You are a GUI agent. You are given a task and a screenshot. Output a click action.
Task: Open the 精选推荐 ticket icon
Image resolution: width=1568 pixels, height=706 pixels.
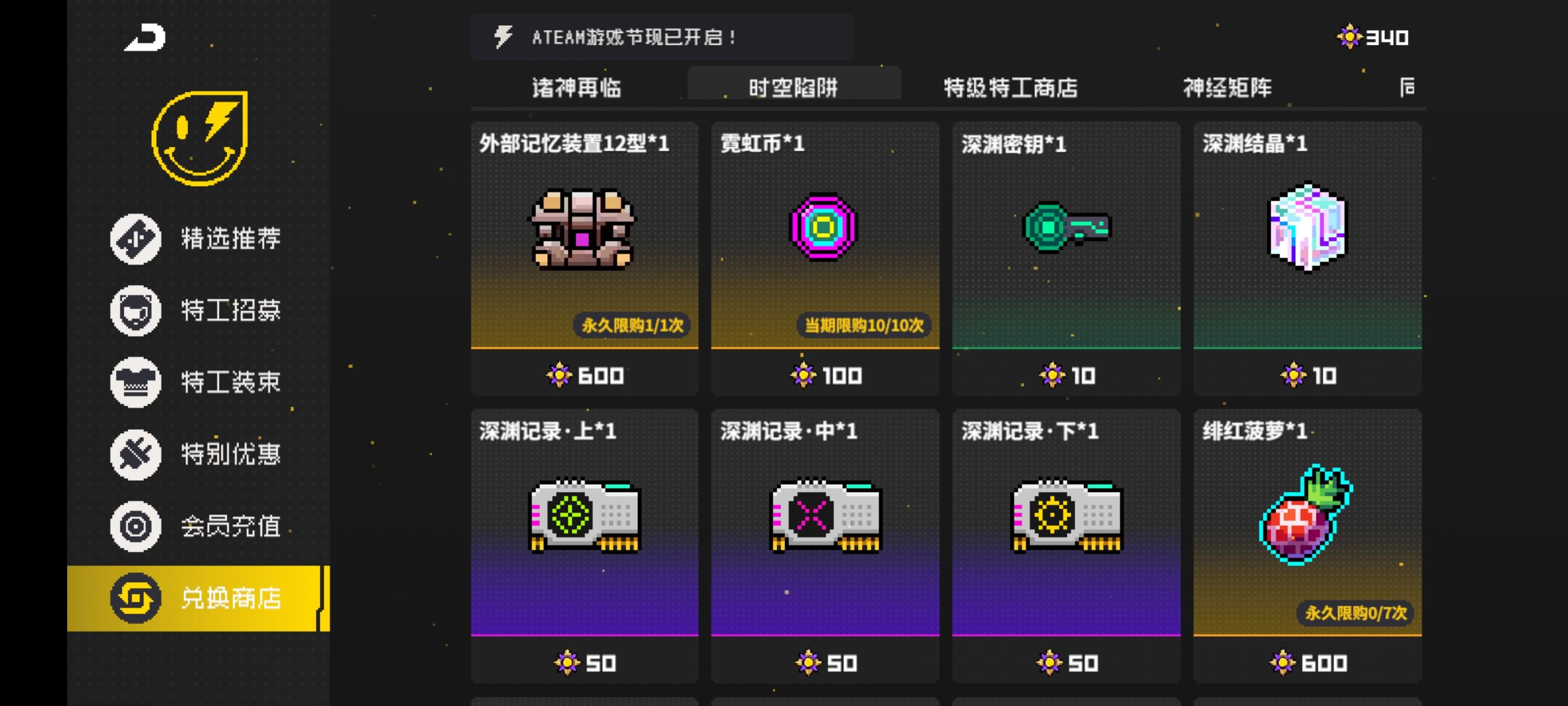(136, 239)
